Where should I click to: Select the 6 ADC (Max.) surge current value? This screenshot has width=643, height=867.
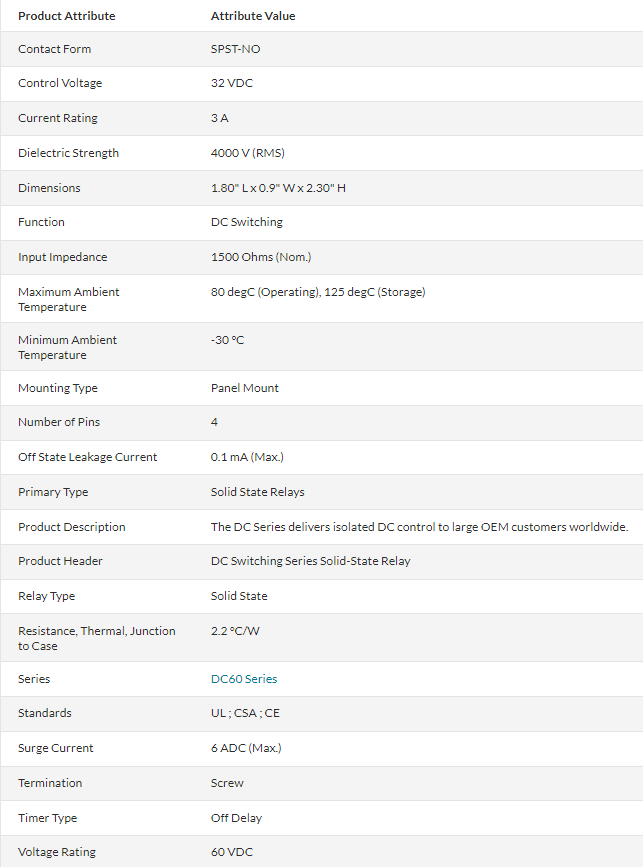point(246,748)
